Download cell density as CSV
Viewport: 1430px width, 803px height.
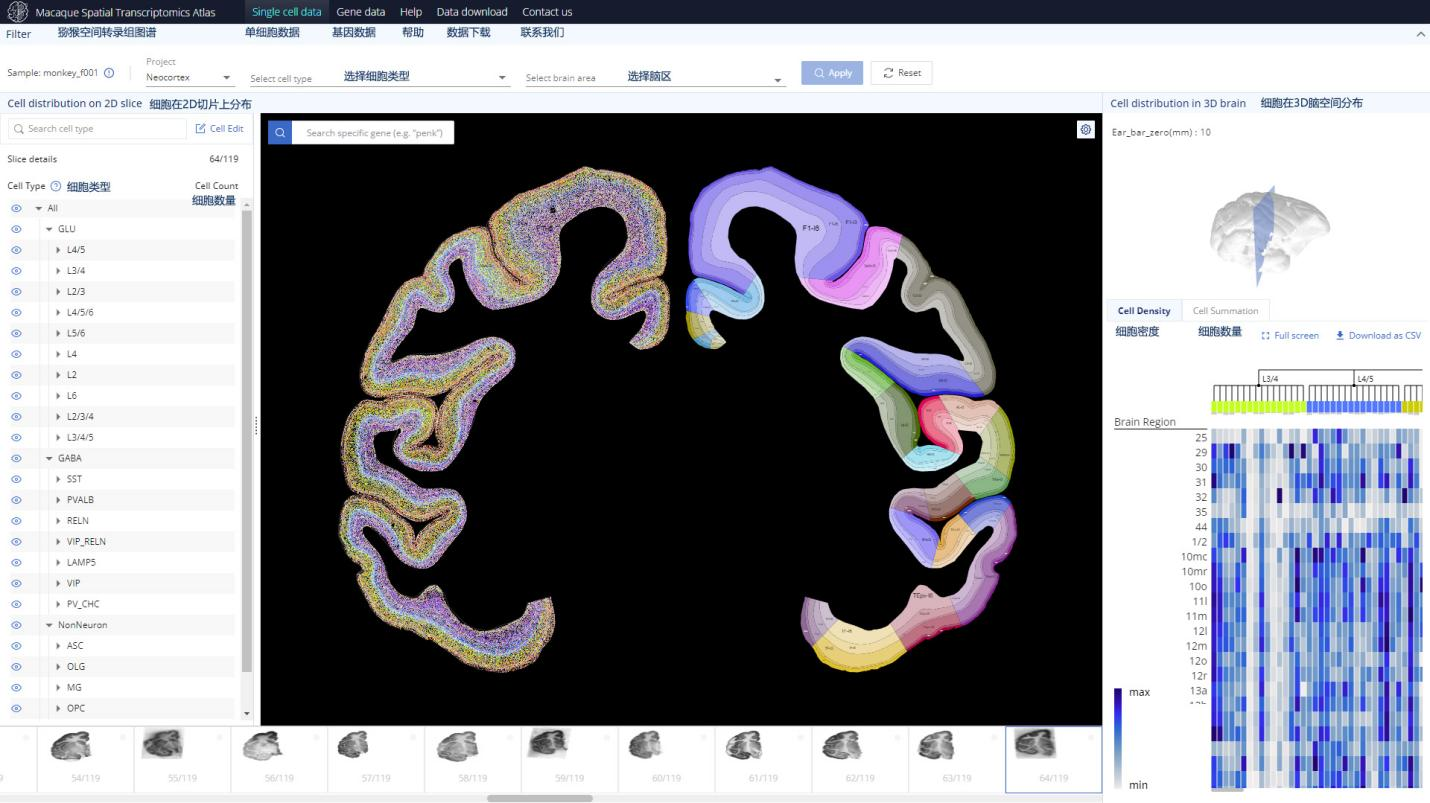point(1378,336)
